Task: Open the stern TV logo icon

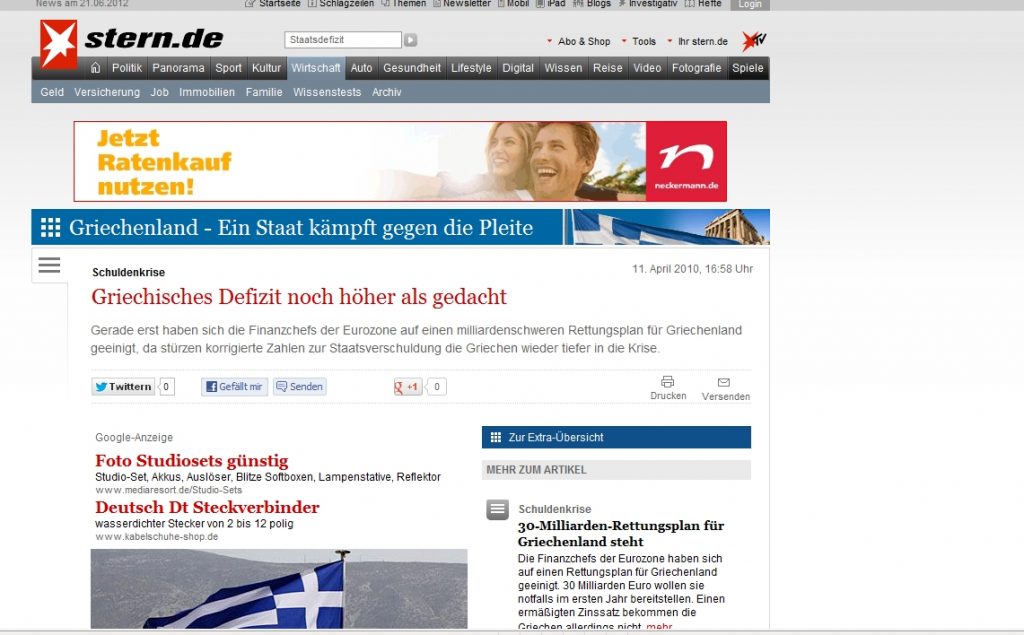Action: 754,41
